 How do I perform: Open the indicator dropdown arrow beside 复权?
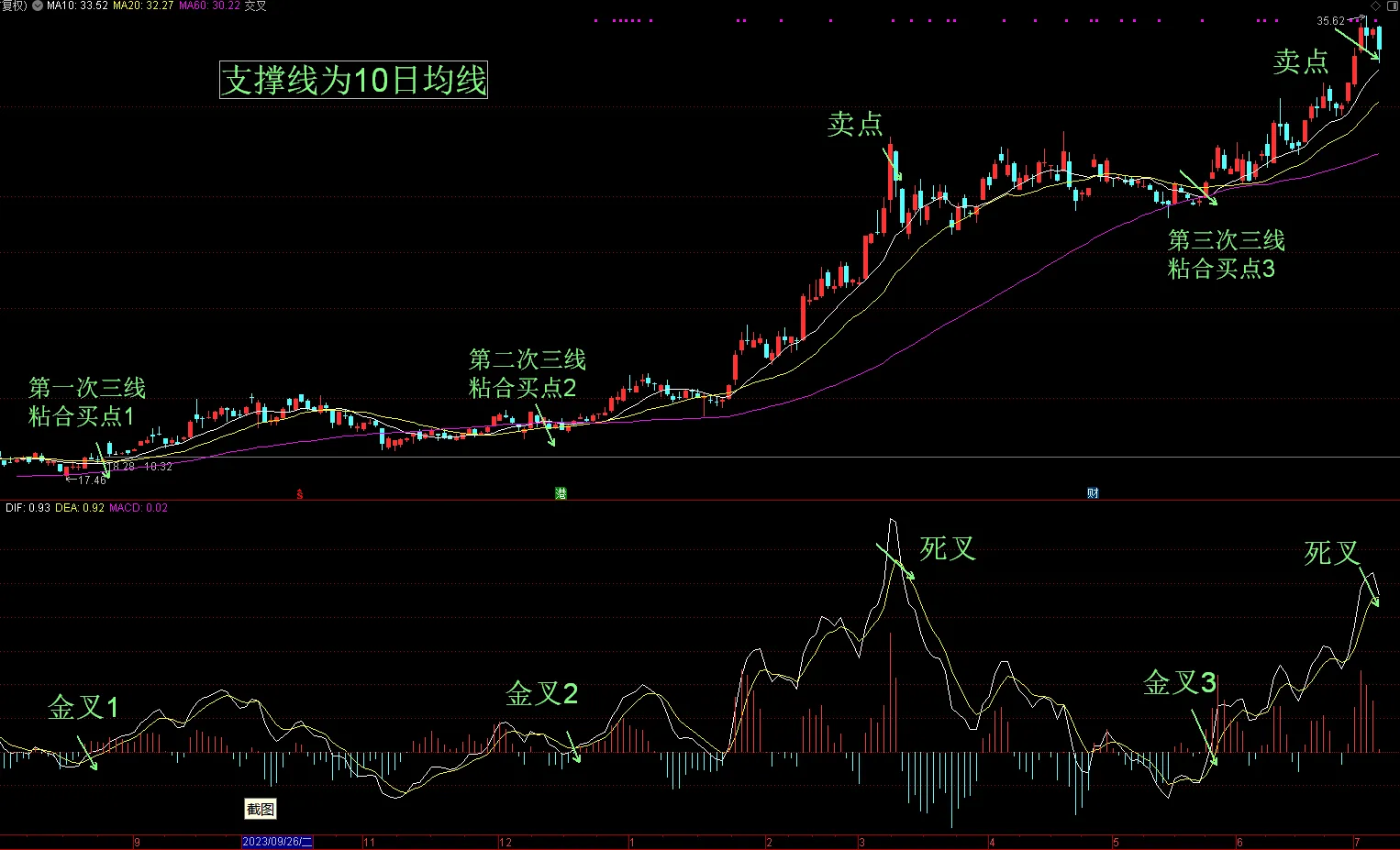38,6
